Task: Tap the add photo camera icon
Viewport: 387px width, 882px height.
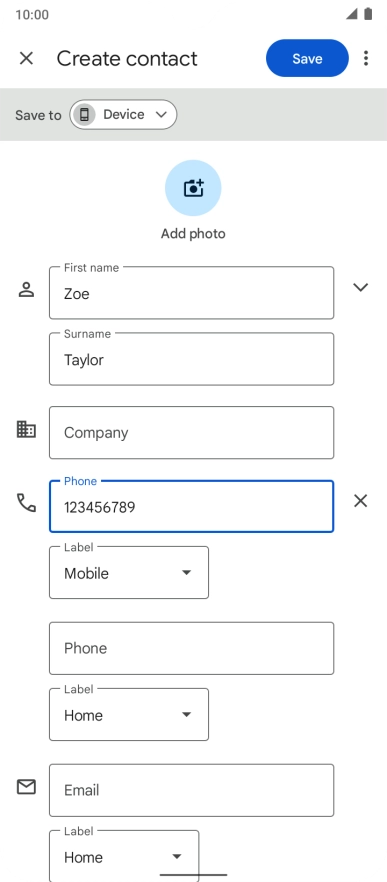Action: 193,188
